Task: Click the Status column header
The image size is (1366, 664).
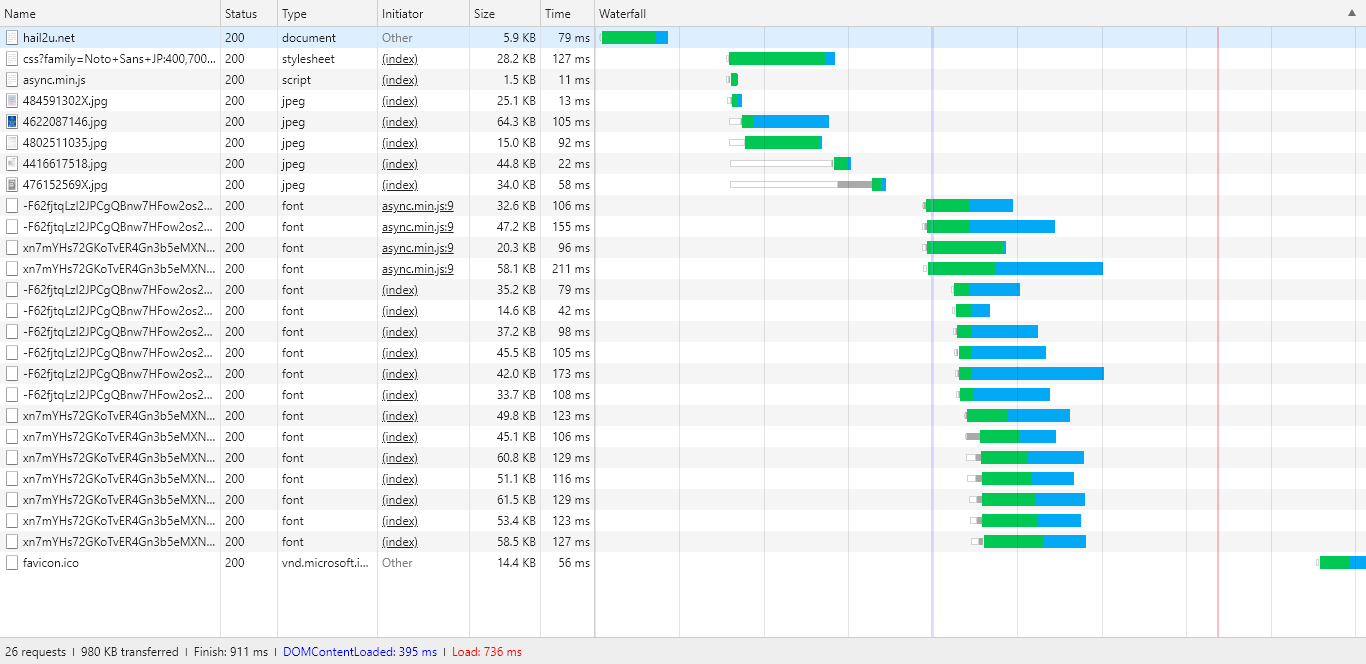Action: point(240,14)
